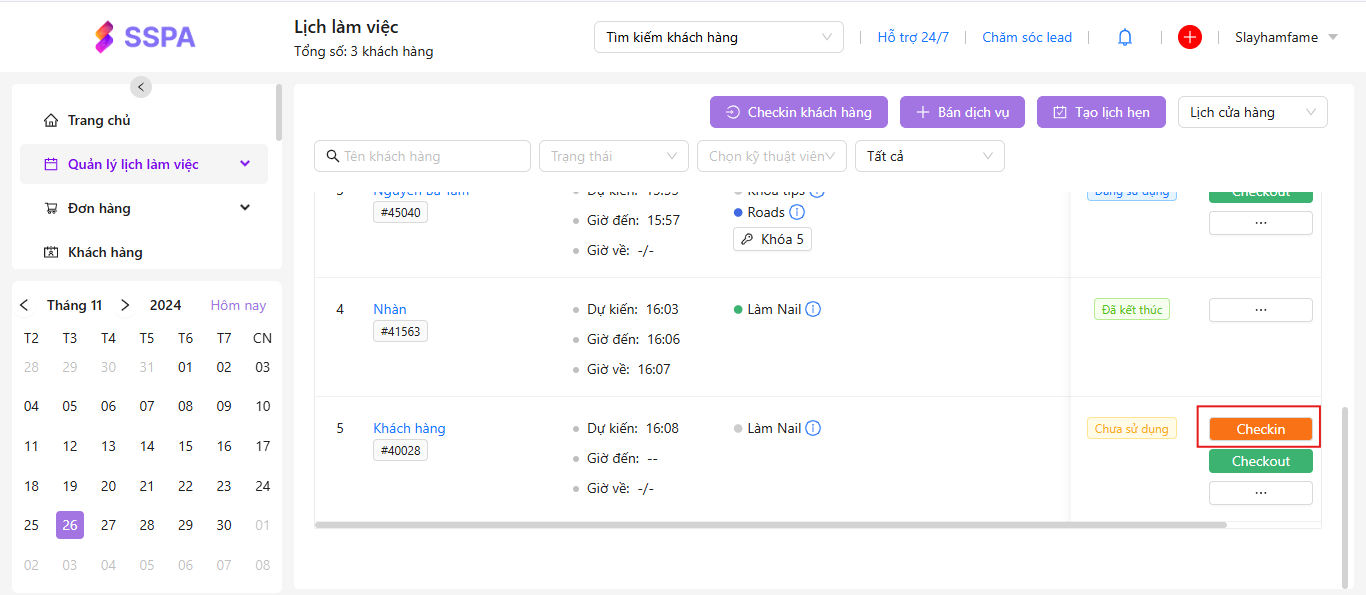Open the Tìm kiếm khách hàng dropdown
Viewport: 1366px width, 595px height.
tap(718, 38)
